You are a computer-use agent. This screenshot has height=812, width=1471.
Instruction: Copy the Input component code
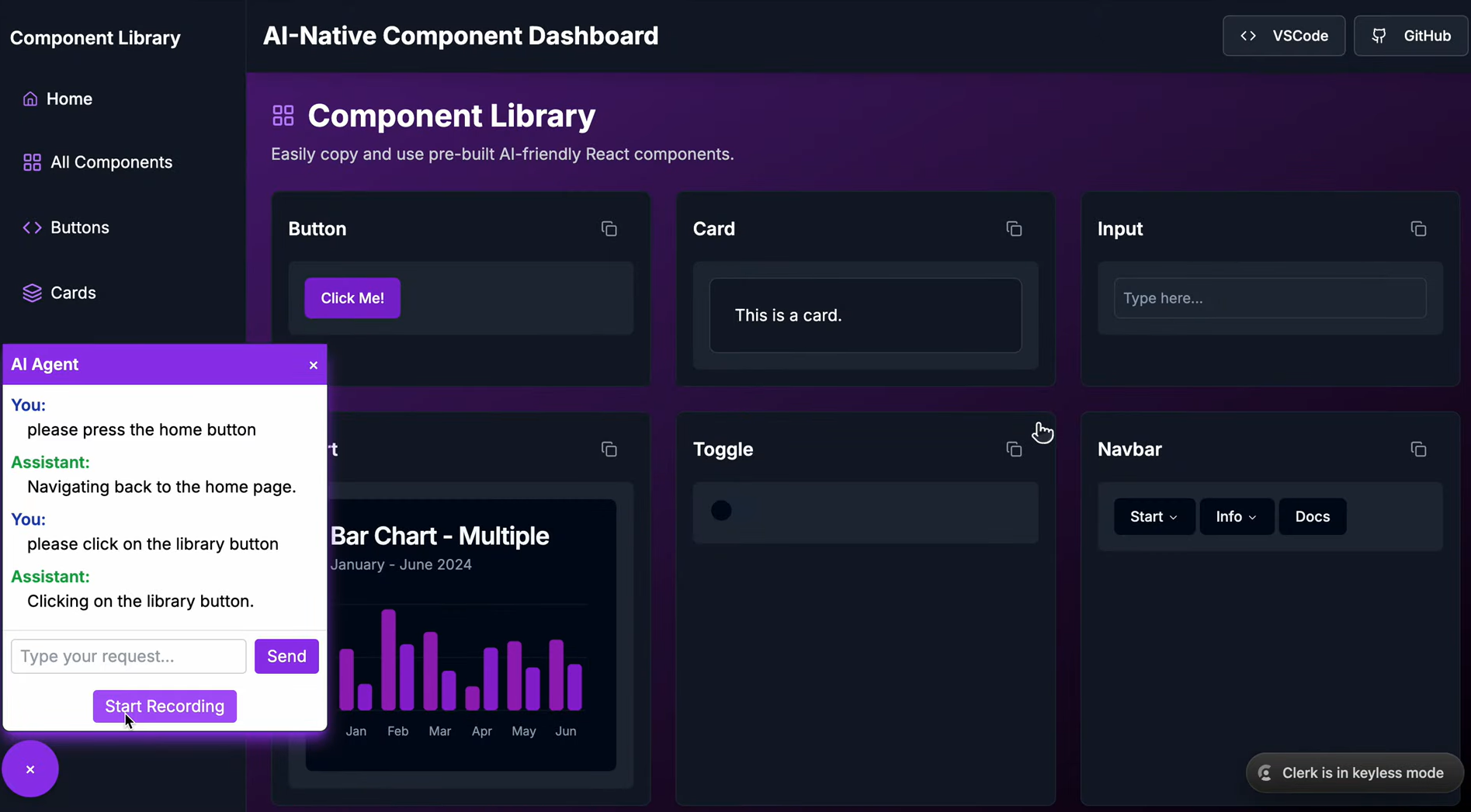(1418, 229)
